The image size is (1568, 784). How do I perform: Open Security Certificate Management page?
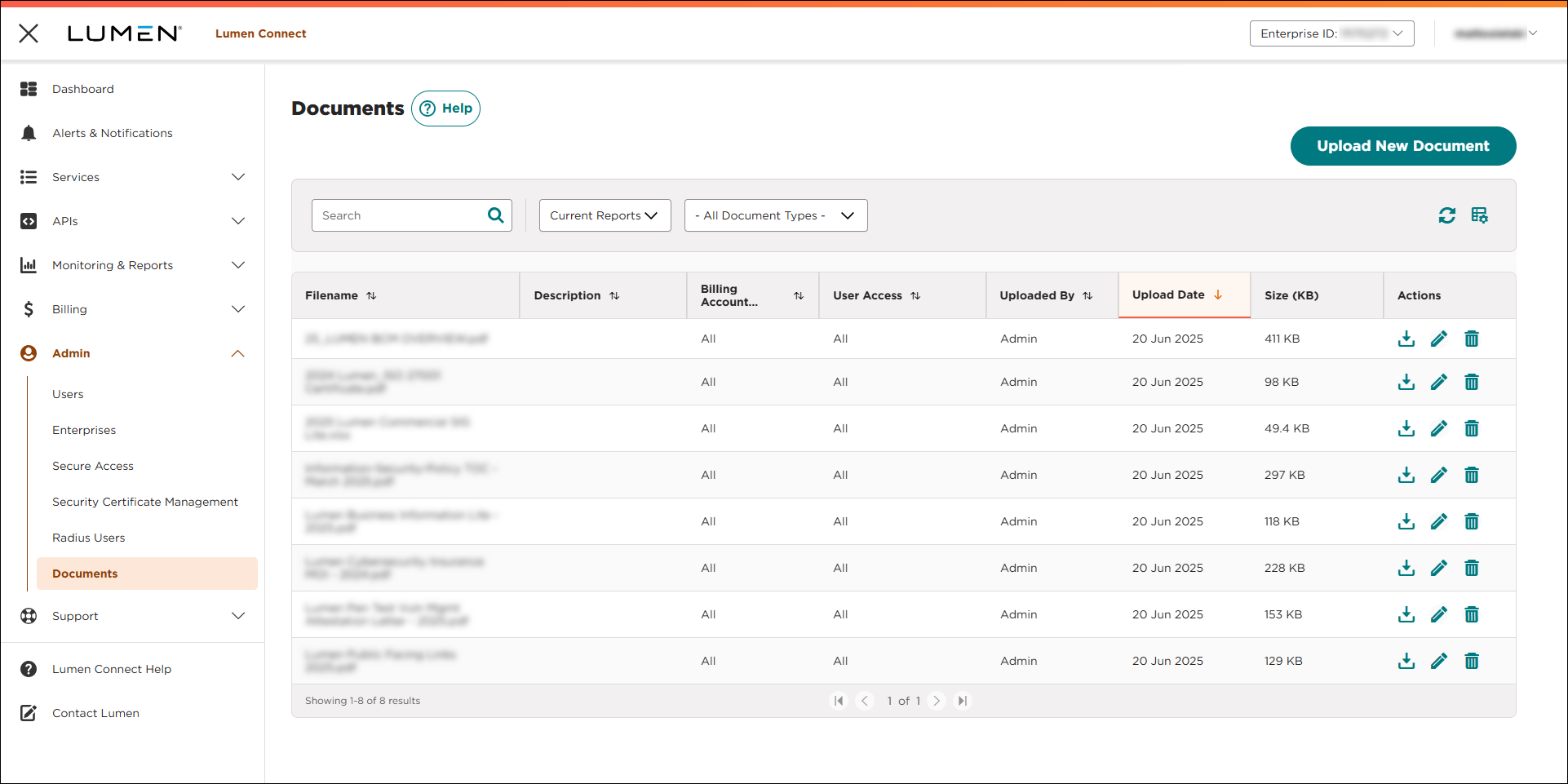pos(145,502)
